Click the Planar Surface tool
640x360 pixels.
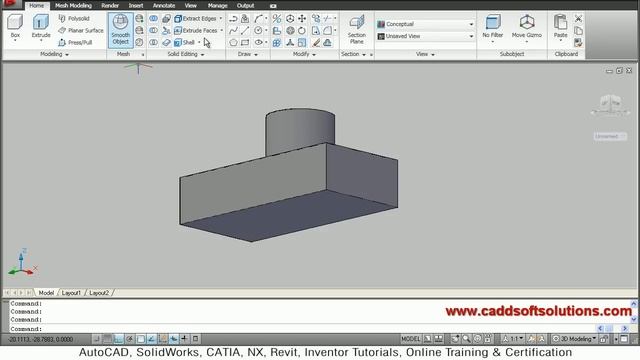pyautogui.click(x=81, y=30)
